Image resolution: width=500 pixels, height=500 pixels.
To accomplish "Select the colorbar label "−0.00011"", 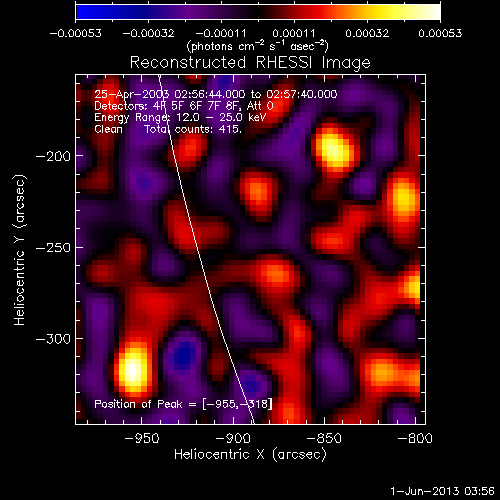I will click(x=221, y=33).
